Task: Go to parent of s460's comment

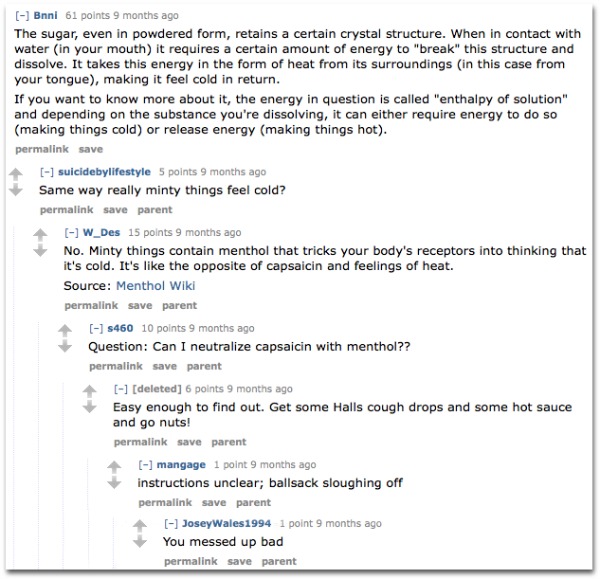Action: [x=204, y=366]
